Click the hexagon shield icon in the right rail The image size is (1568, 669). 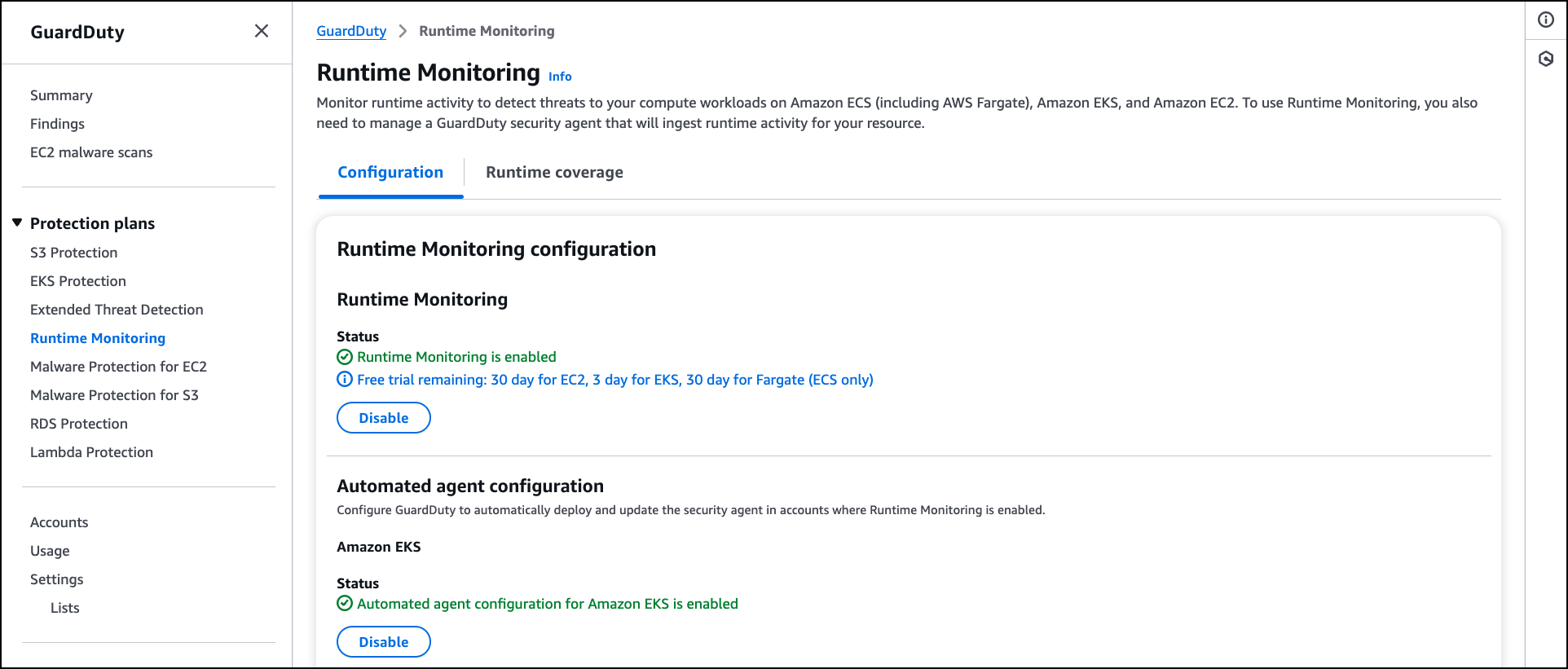pos(1545,59)
